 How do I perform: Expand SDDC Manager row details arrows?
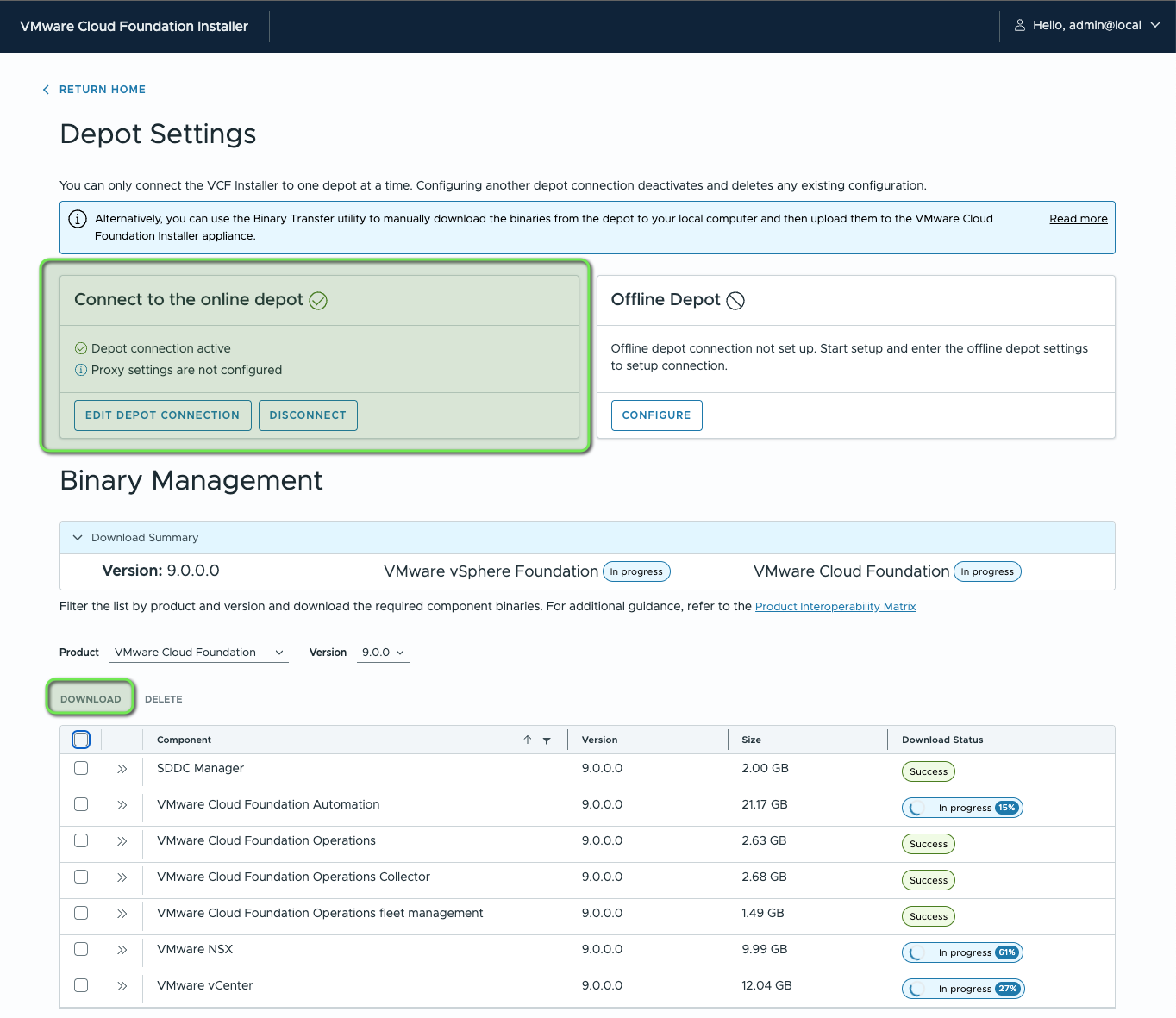click(122, 769)
